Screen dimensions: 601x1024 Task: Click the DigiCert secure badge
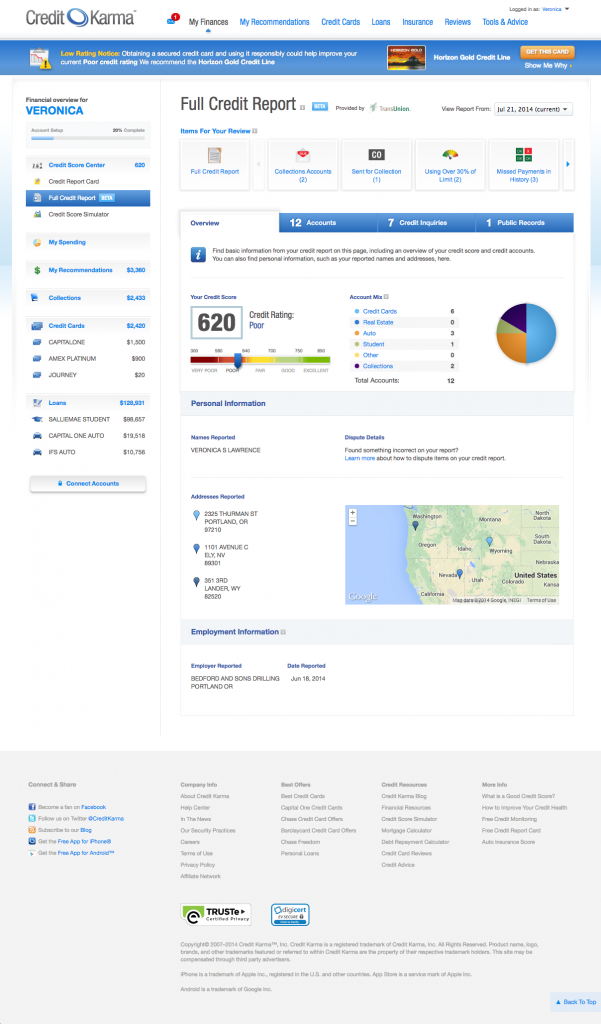click(x=290, y=914)
